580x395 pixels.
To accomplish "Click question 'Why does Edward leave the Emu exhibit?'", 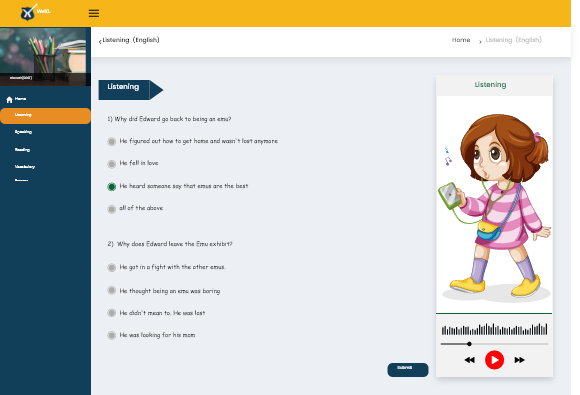I will [170, 244].
